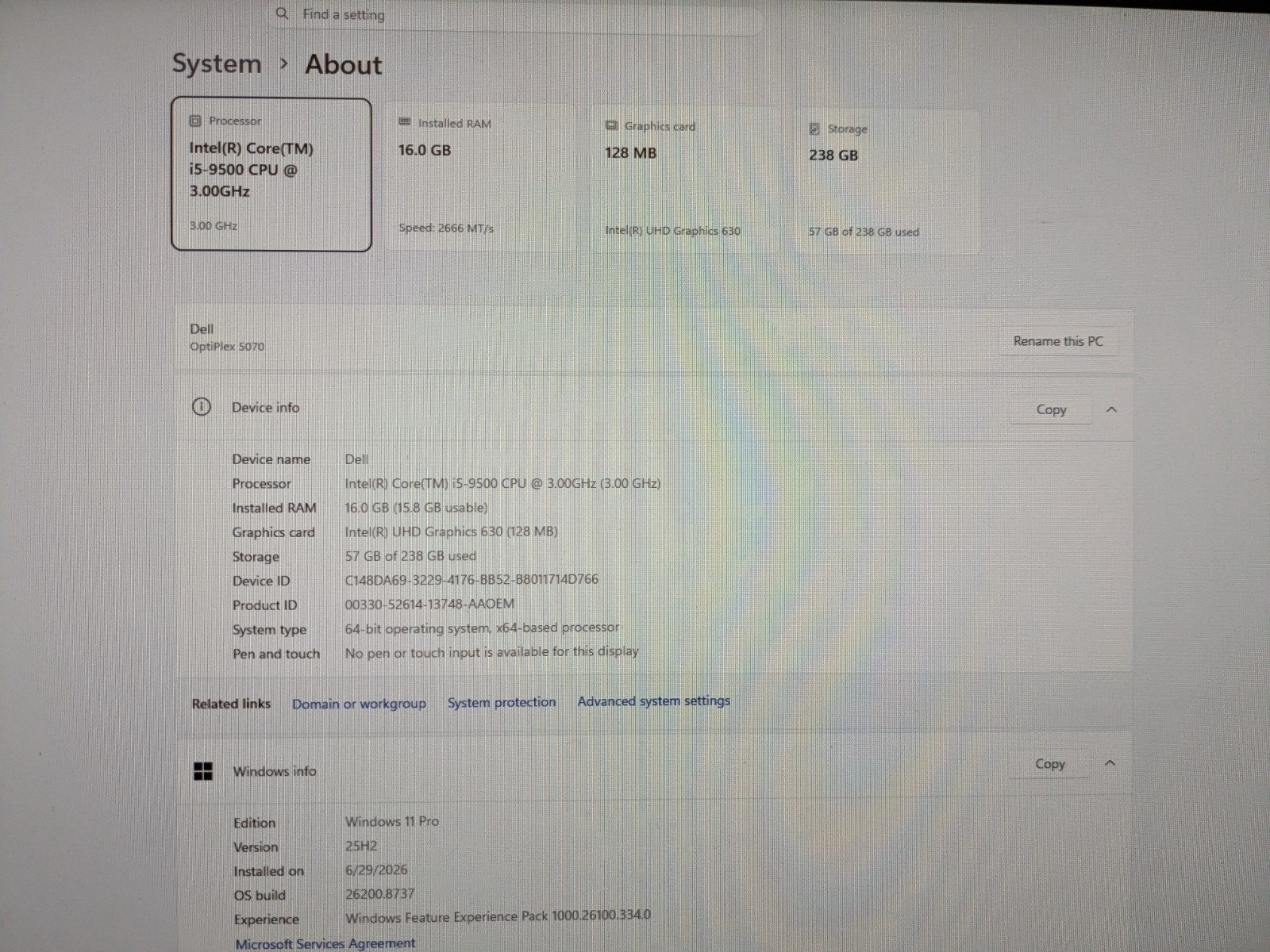Click the Graphics card monitor icon
Image resolution: width=1270 pixels, height=952 pixels.
pos(611,125)
